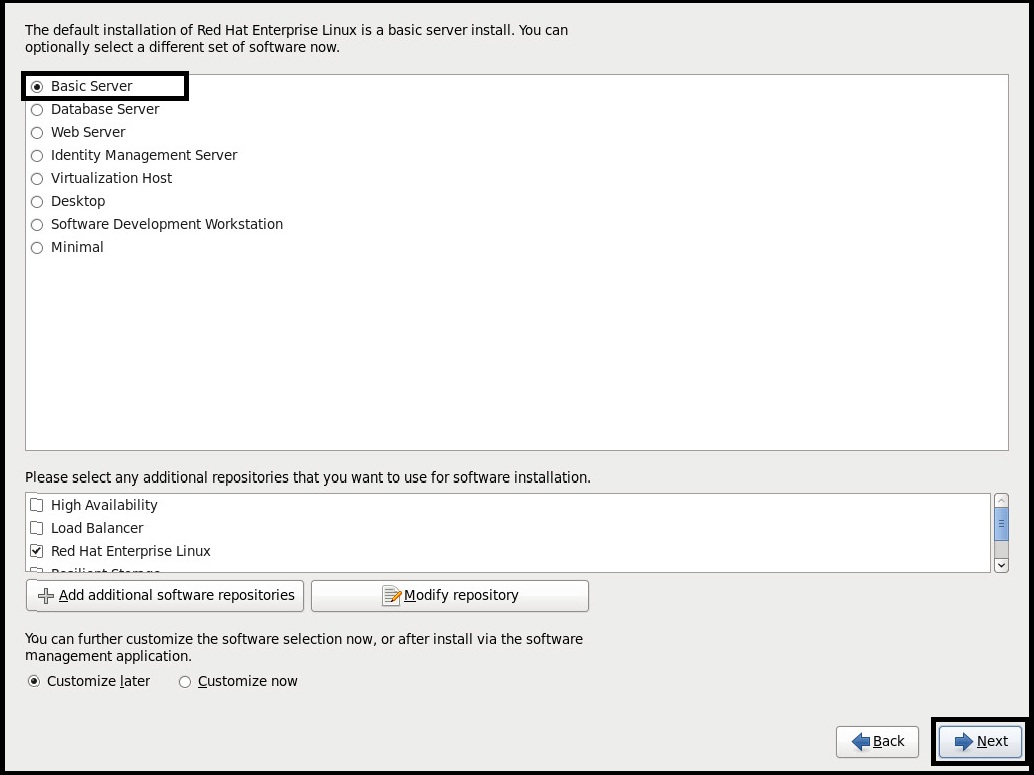Pick the Virtualization Host radio button
The width and height of the screenshot is (1034, 775).
point(37,179)
